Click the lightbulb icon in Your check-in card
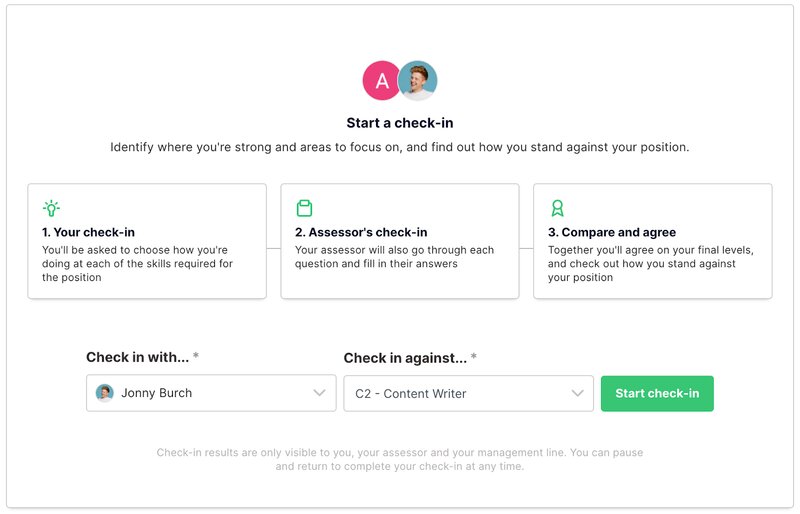The width and height of the screenshot is (800, 514). tap(51, 208)
